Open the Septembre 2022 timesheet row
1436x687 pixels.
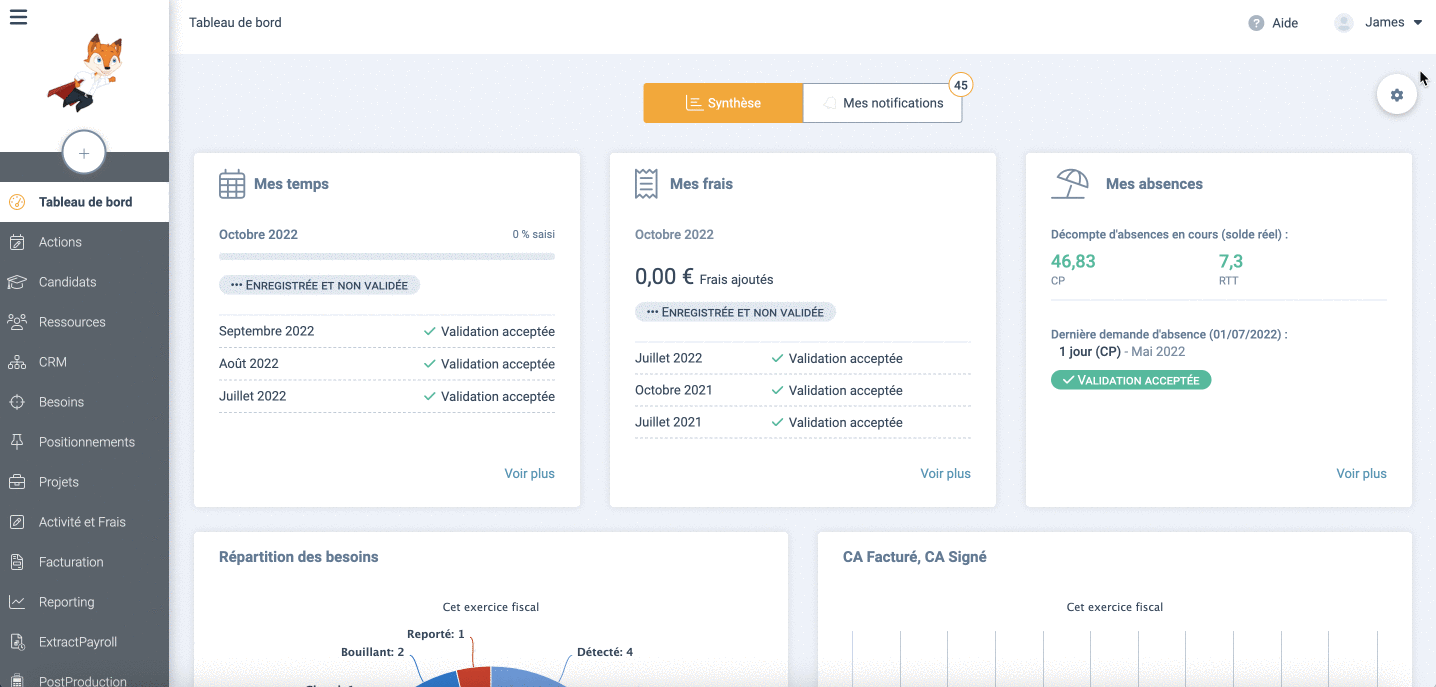(387, 331)
